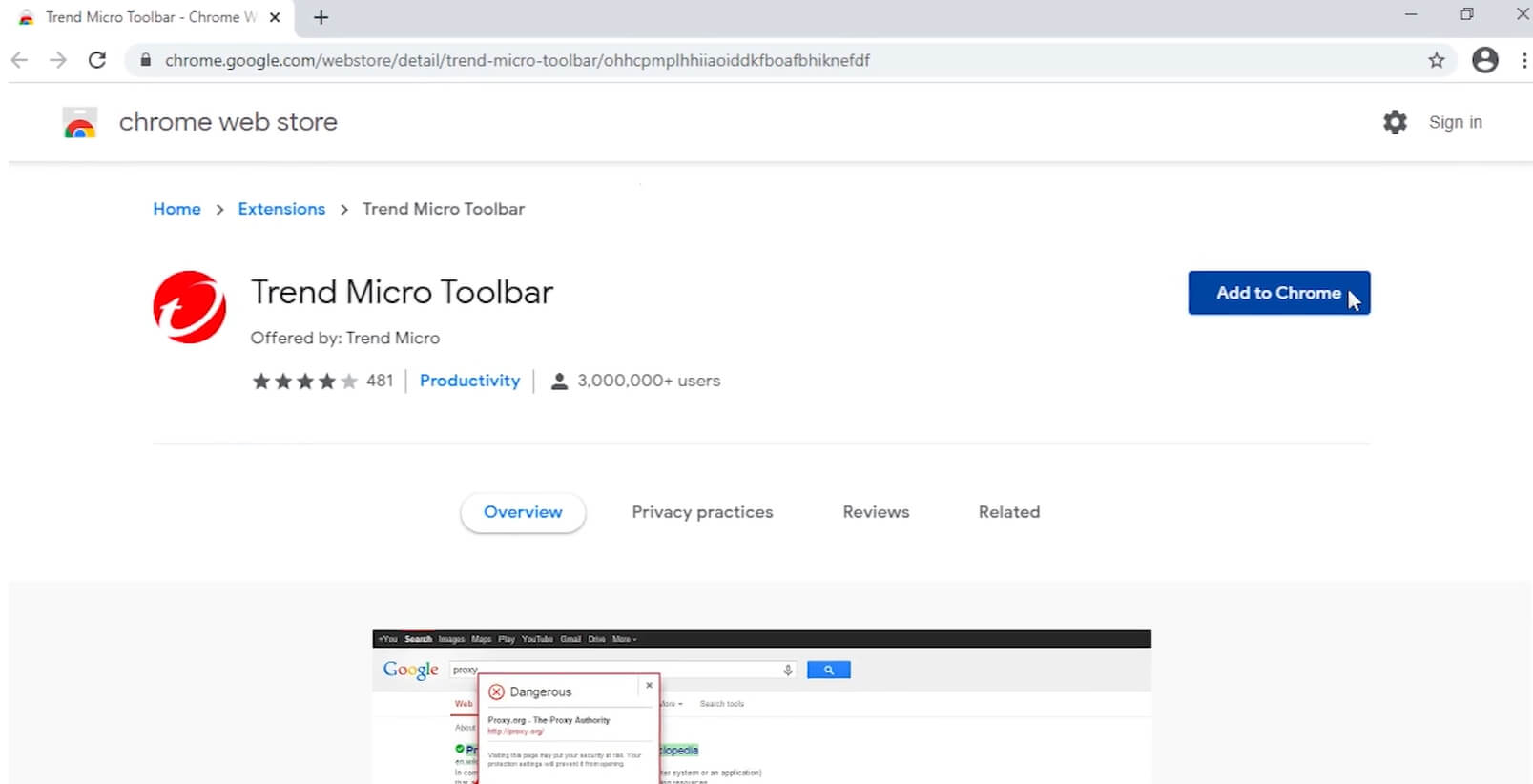This screenshot has height=784, width=1533.
Task: Show the Related tab
Action: click(1009, 512)
